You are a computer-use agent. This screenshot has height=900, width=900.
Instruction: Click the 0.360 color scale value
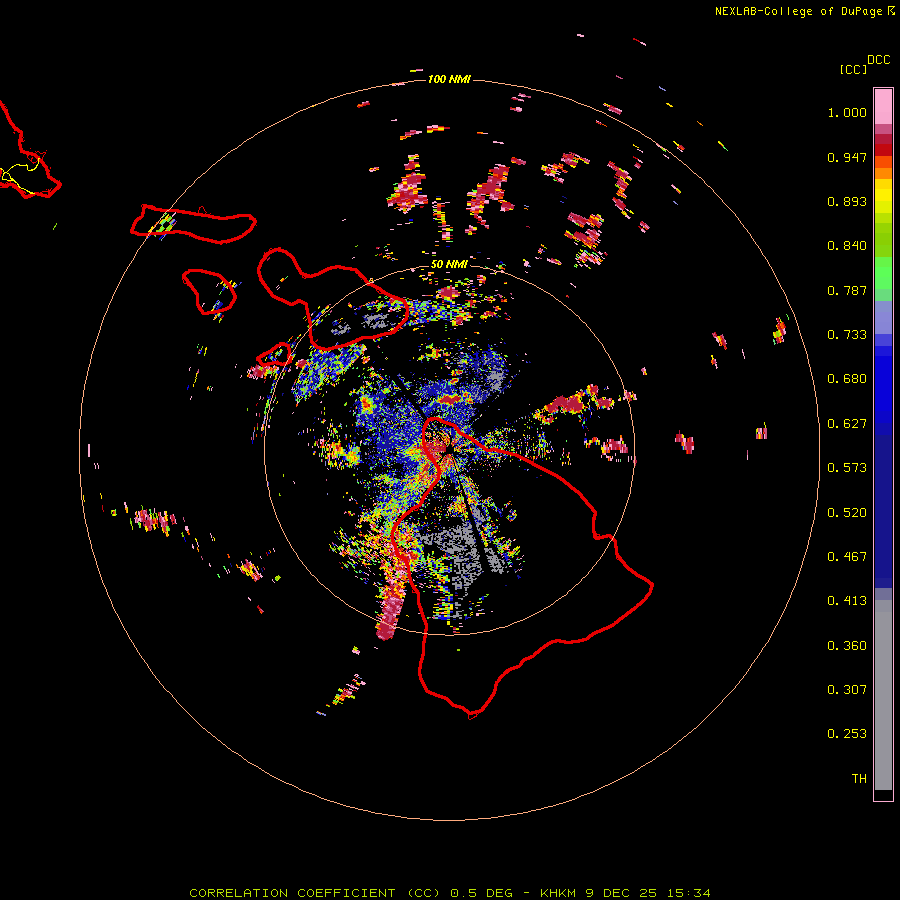pyautogui.click(x=847, y=646)
